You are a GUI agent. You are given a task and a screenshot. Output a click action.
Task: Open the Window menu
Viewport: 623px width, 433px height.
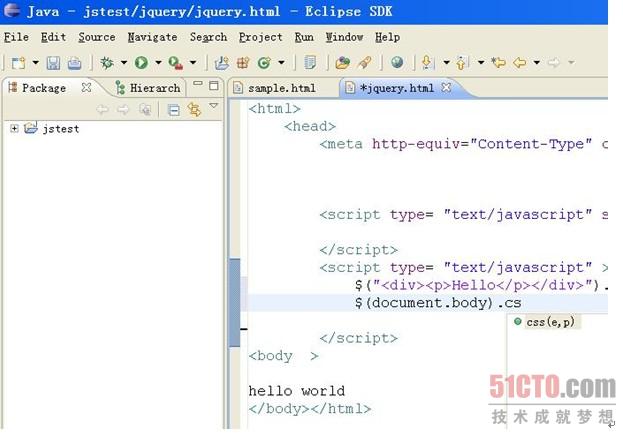tap(344, 37)
